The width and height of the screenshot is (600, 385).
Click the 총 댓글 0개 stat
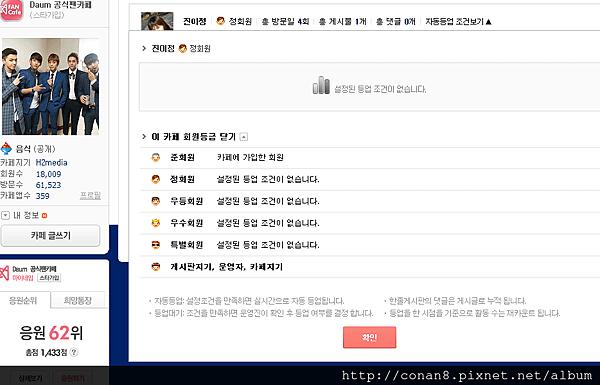pyautogui.click(x=396, y=22)
